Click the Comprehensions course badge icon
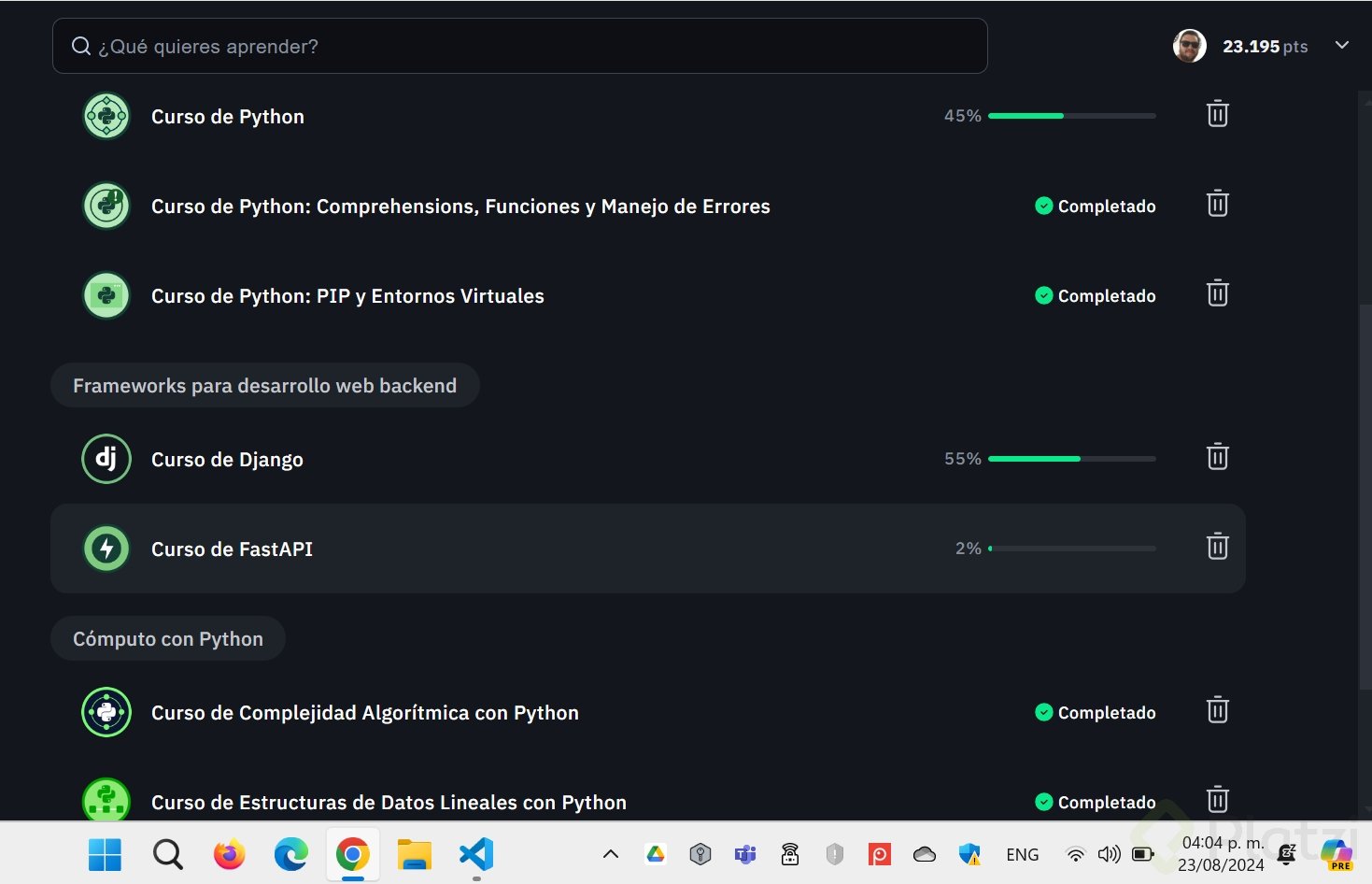 (106, 206)
